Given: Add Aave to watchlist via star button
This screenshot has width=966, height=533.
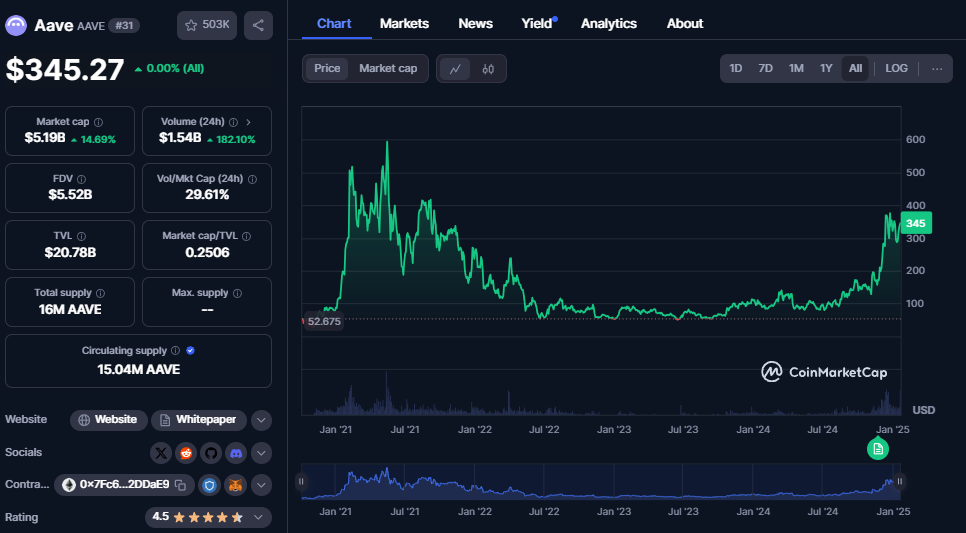Looking at the screenshot, I should pyautogui.click(x=207, y=25).
